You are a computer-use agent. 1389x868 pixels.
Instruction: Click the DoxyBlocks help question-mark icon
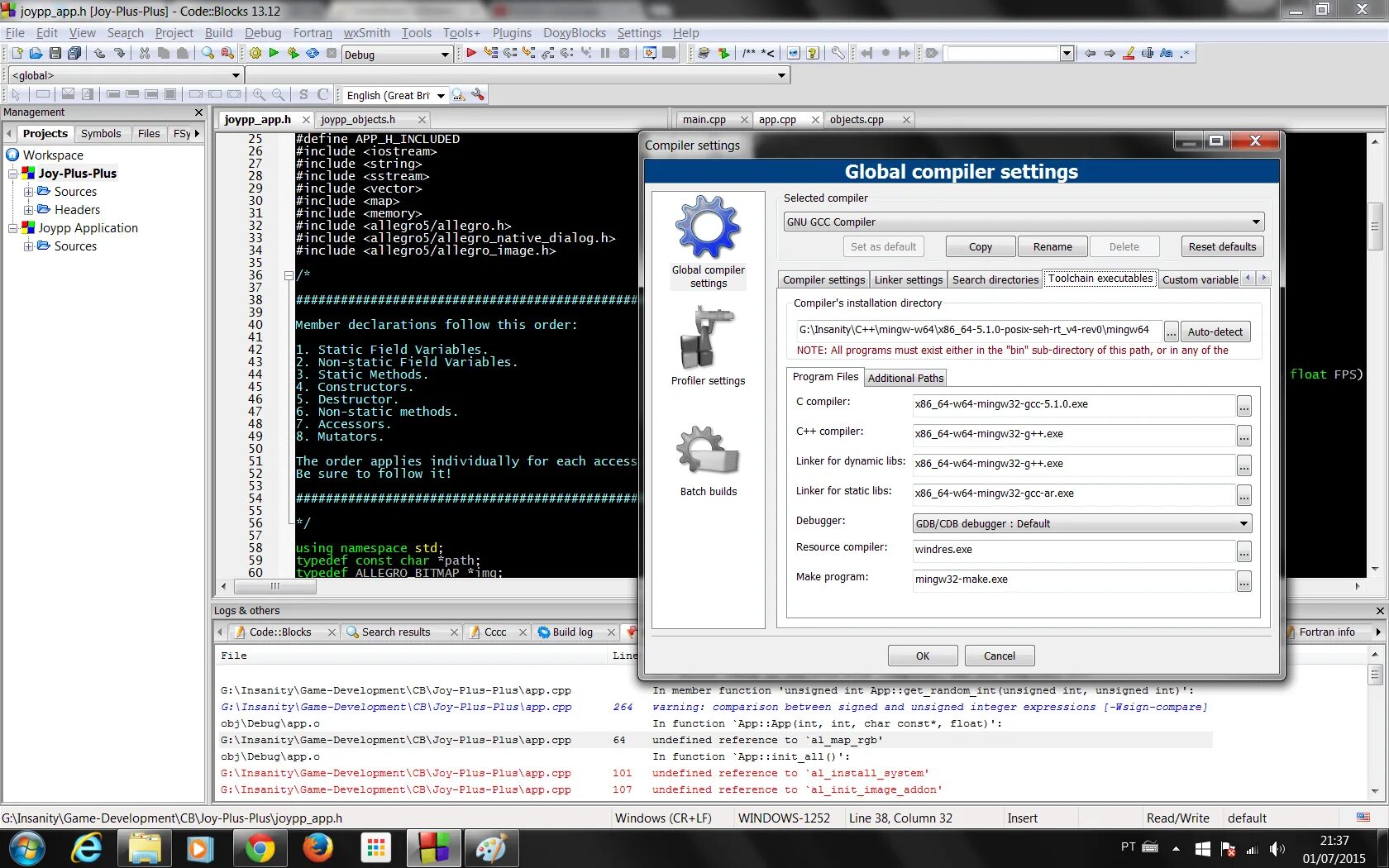tap(813, 54)
